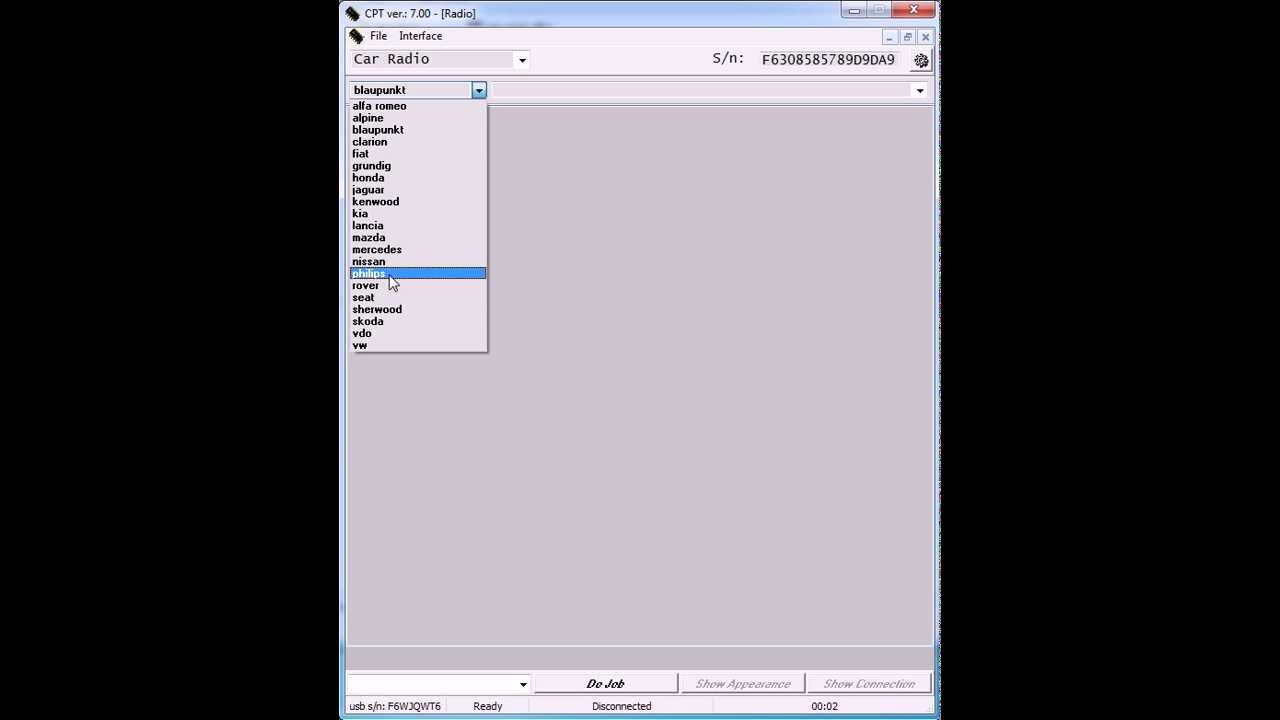
Task: Select honda from brand list
Action: (x=418, y=178)
